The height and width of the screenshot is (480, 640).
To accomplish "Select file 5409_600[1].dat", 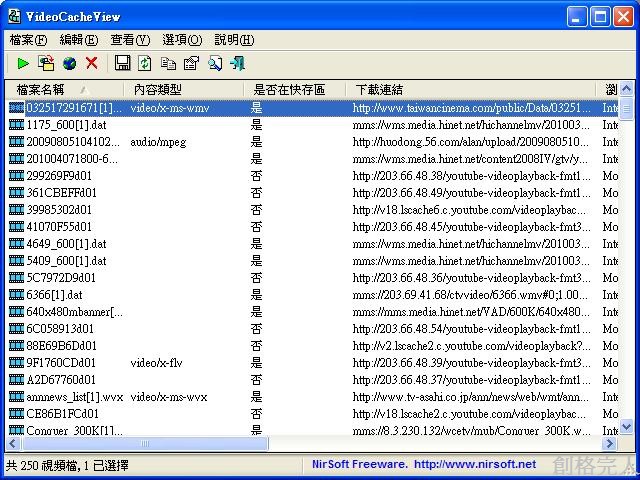I will (x=67, y=261).
